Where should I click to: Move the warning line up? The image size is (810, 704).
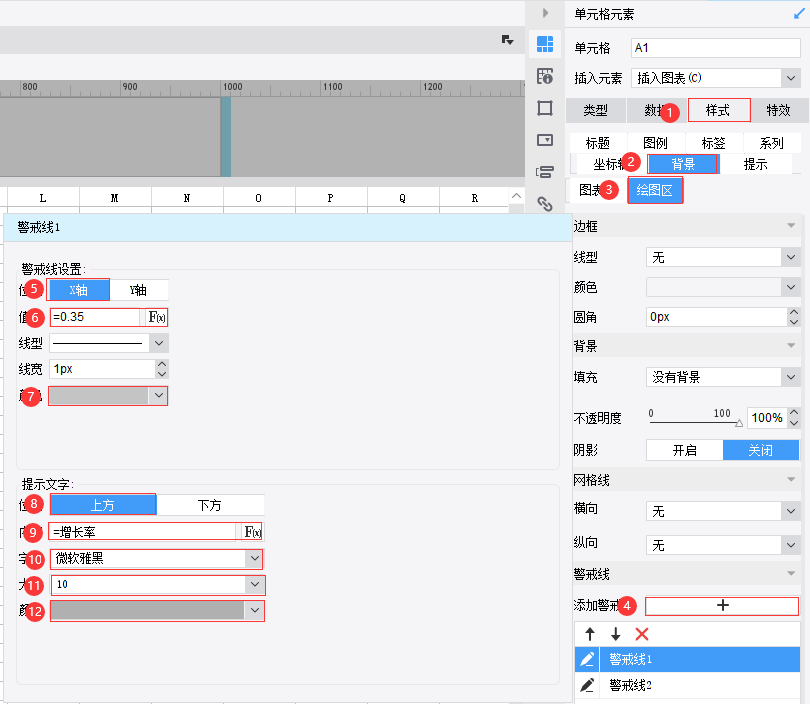590,634
